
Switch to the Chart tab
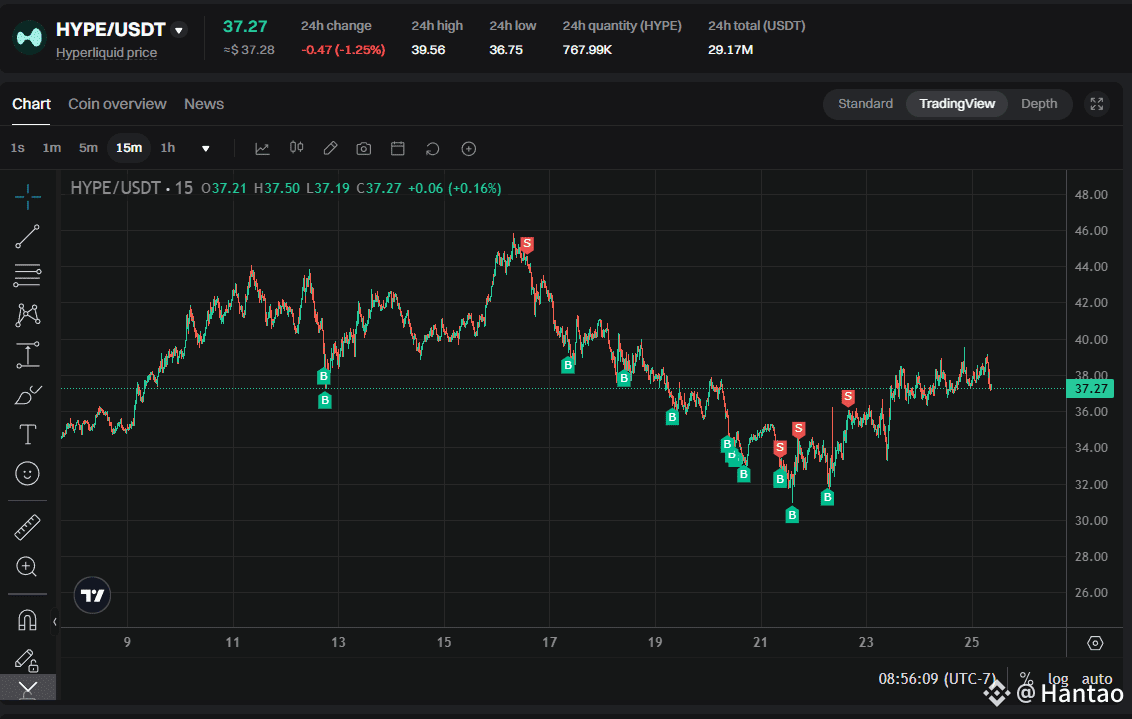click(31, 104)
